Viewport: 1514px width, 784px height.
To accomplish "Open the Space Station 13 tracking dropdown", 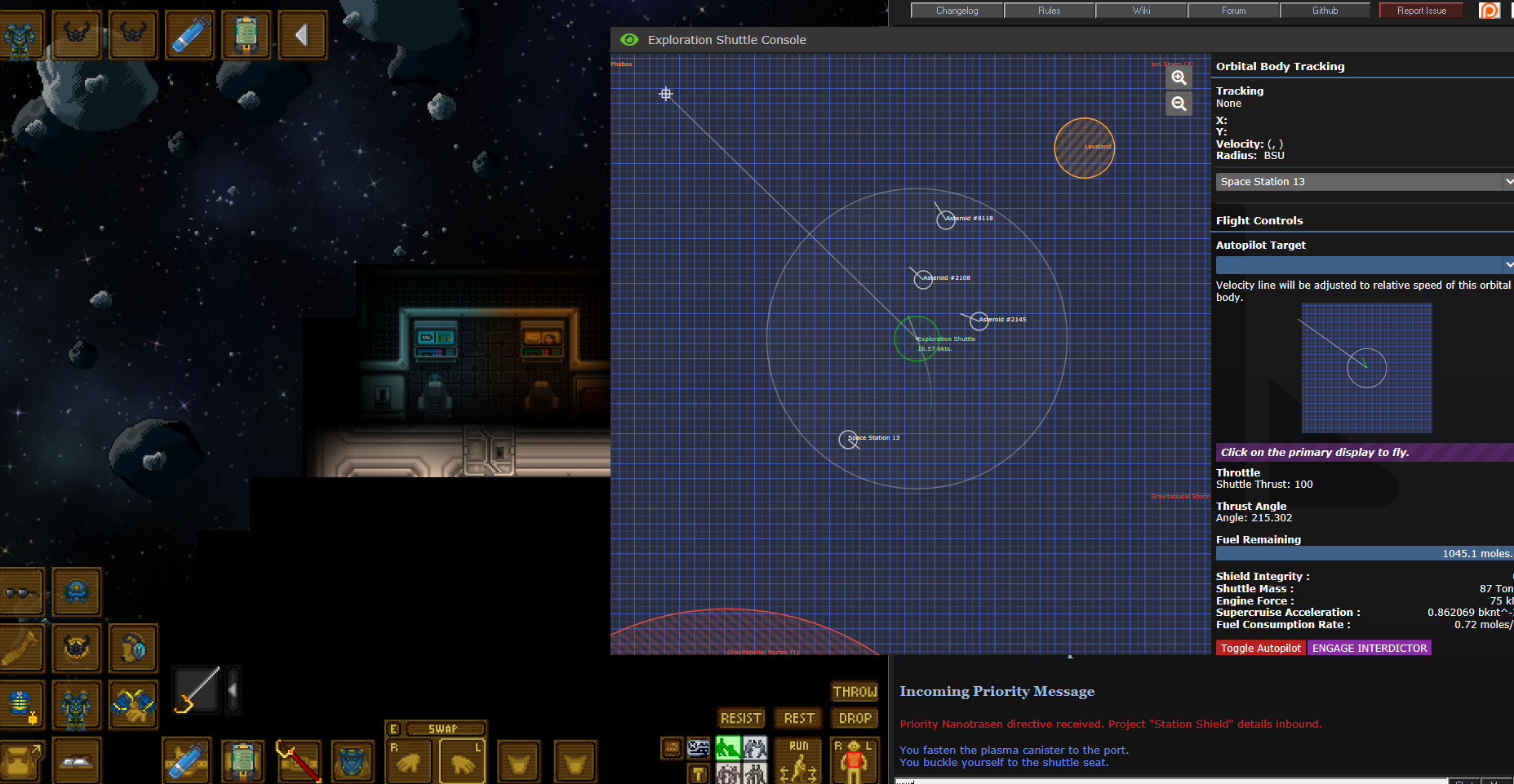I will (1365, 182).
